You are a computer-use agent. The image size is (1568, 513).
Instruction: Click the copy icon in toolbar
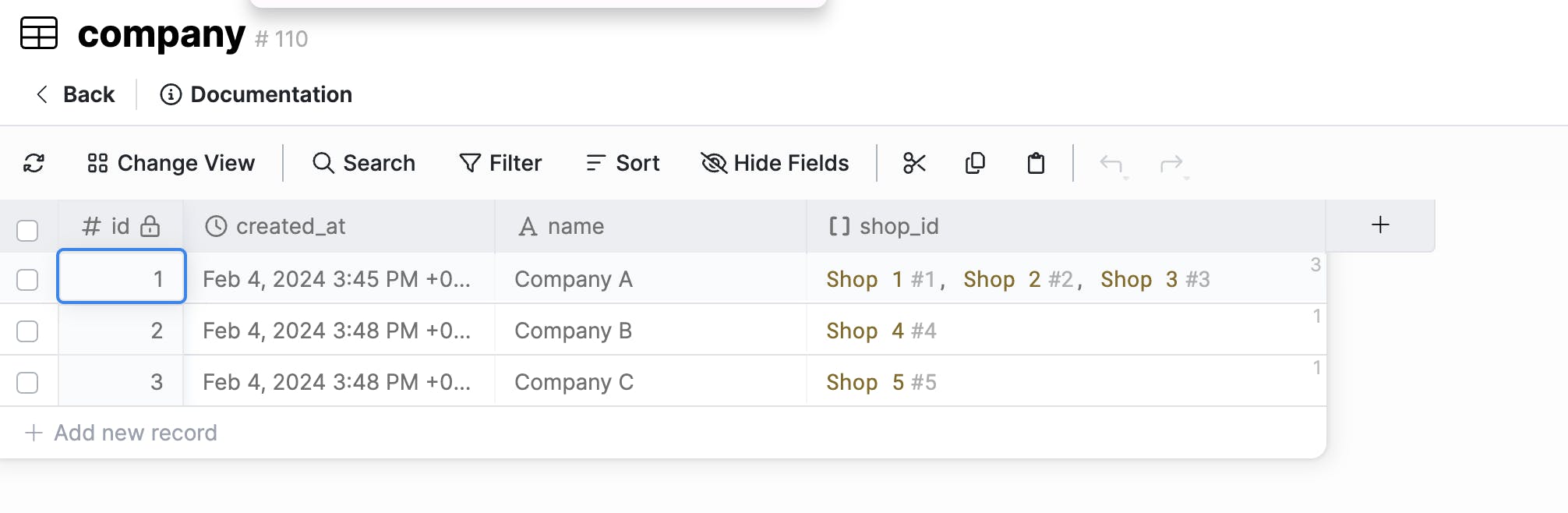pyautogui.click(x=975, y=163)
